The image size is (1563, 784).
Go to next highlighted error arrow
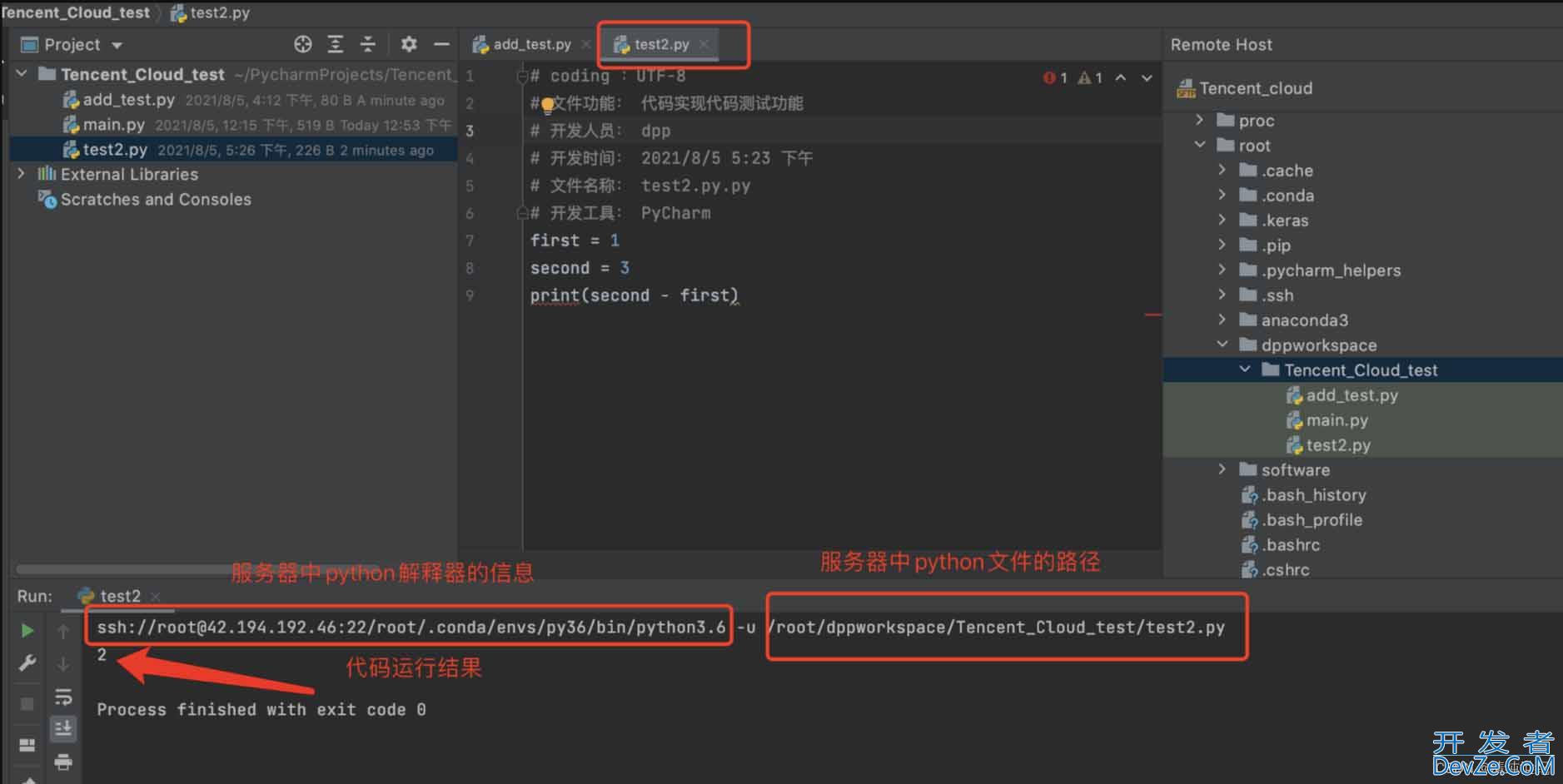(1147, 77)
